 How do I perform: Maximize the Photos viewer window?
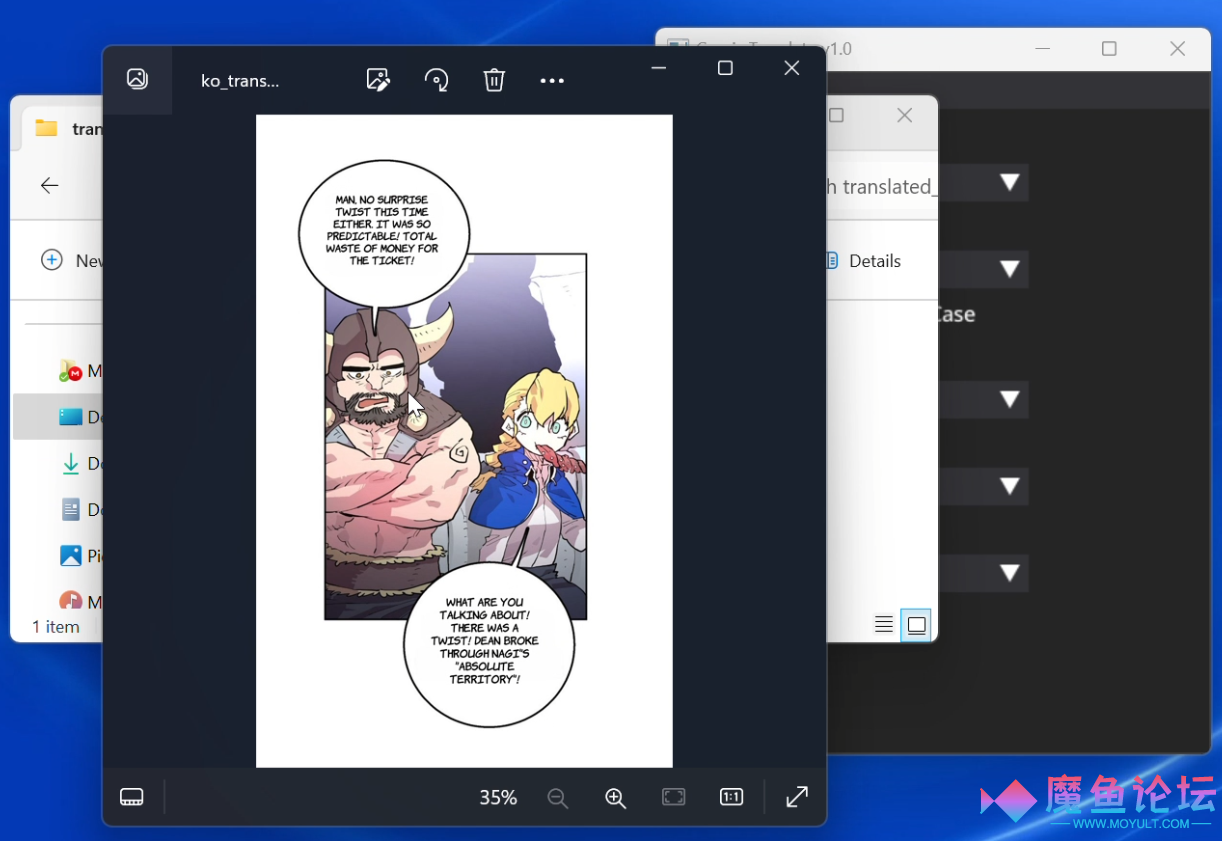point(725,68)
